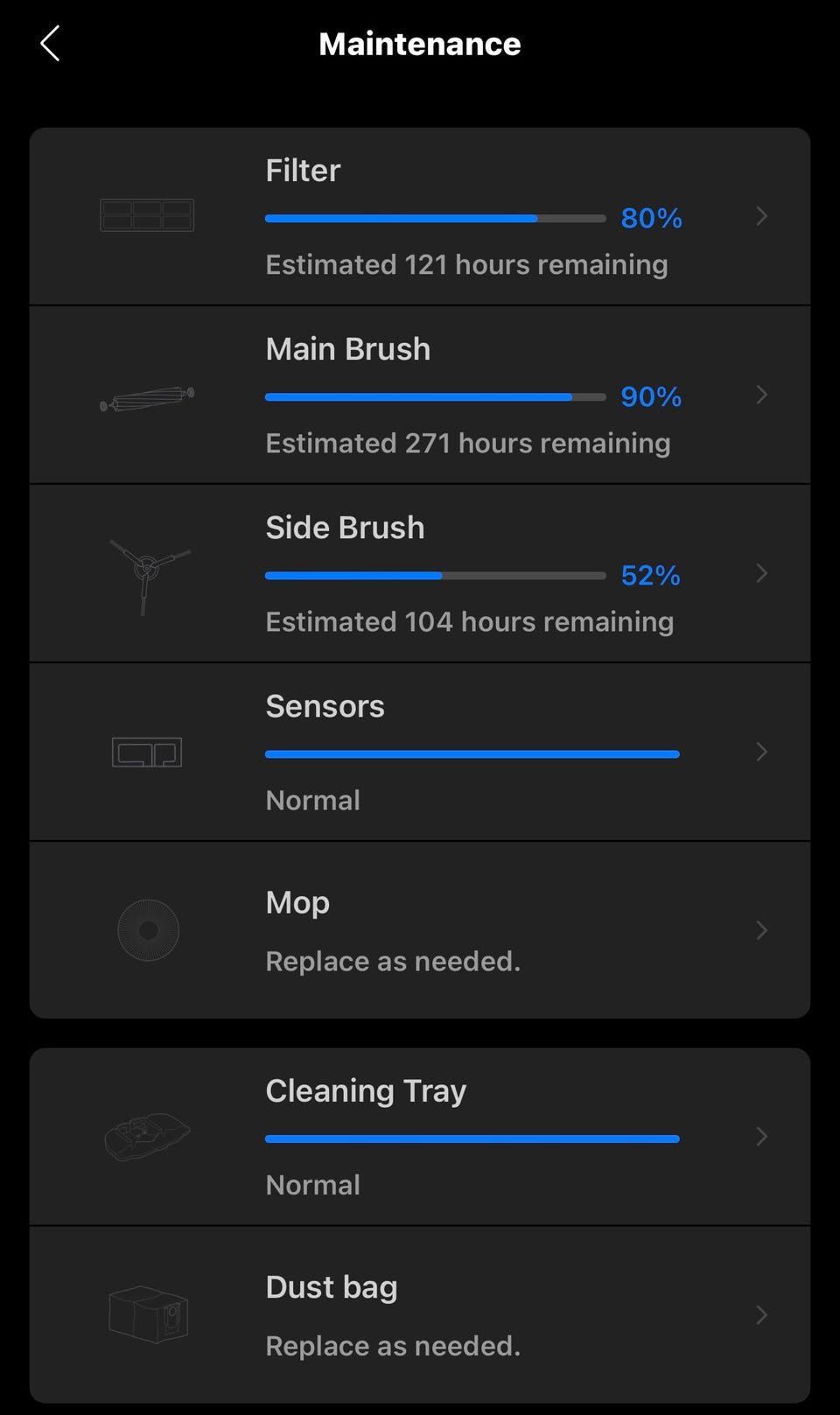Open the Mop "Replace as needed." text
The image size is (840, 1415).
393,961
